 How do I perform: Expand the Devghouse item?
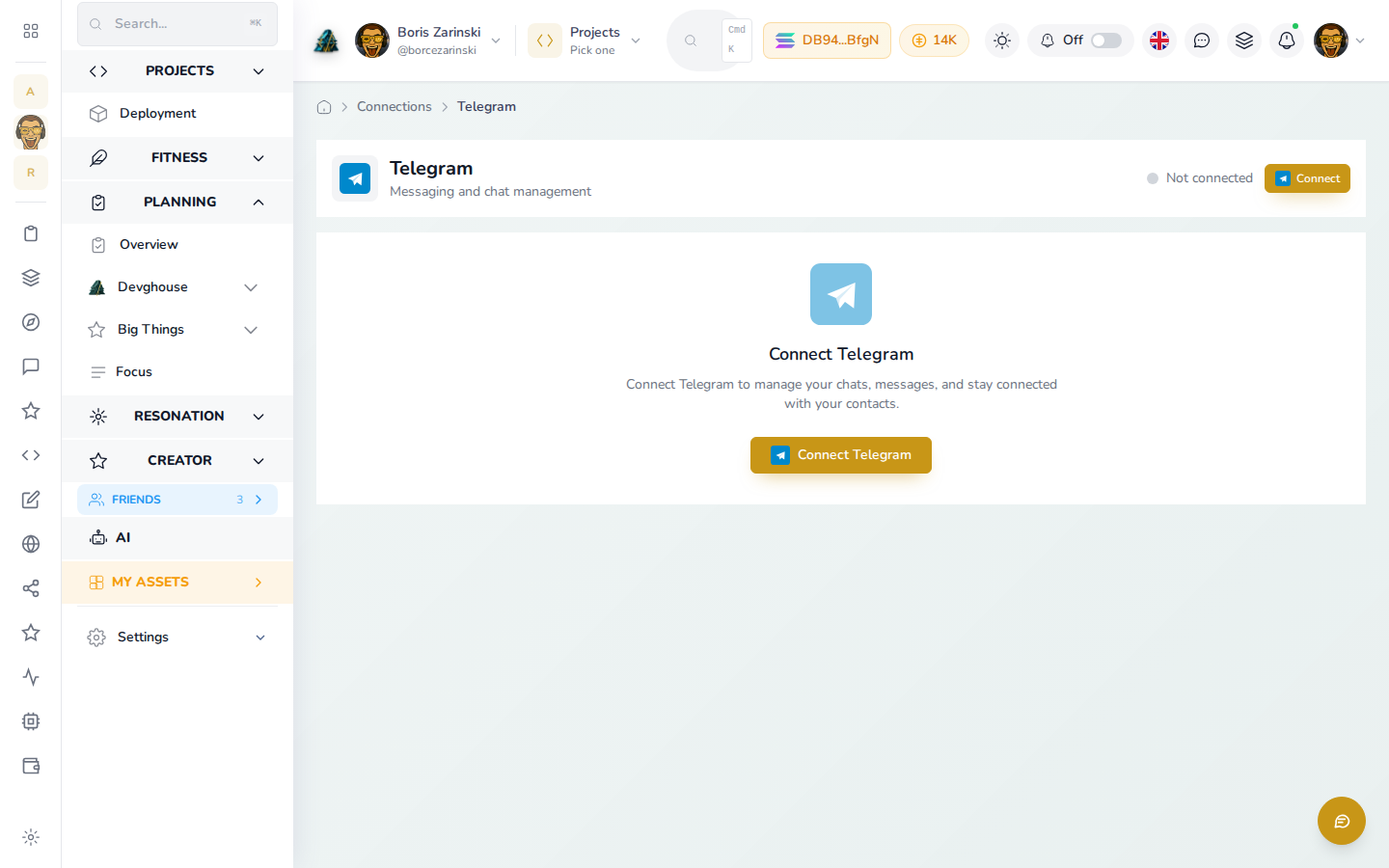pos(177,287)
